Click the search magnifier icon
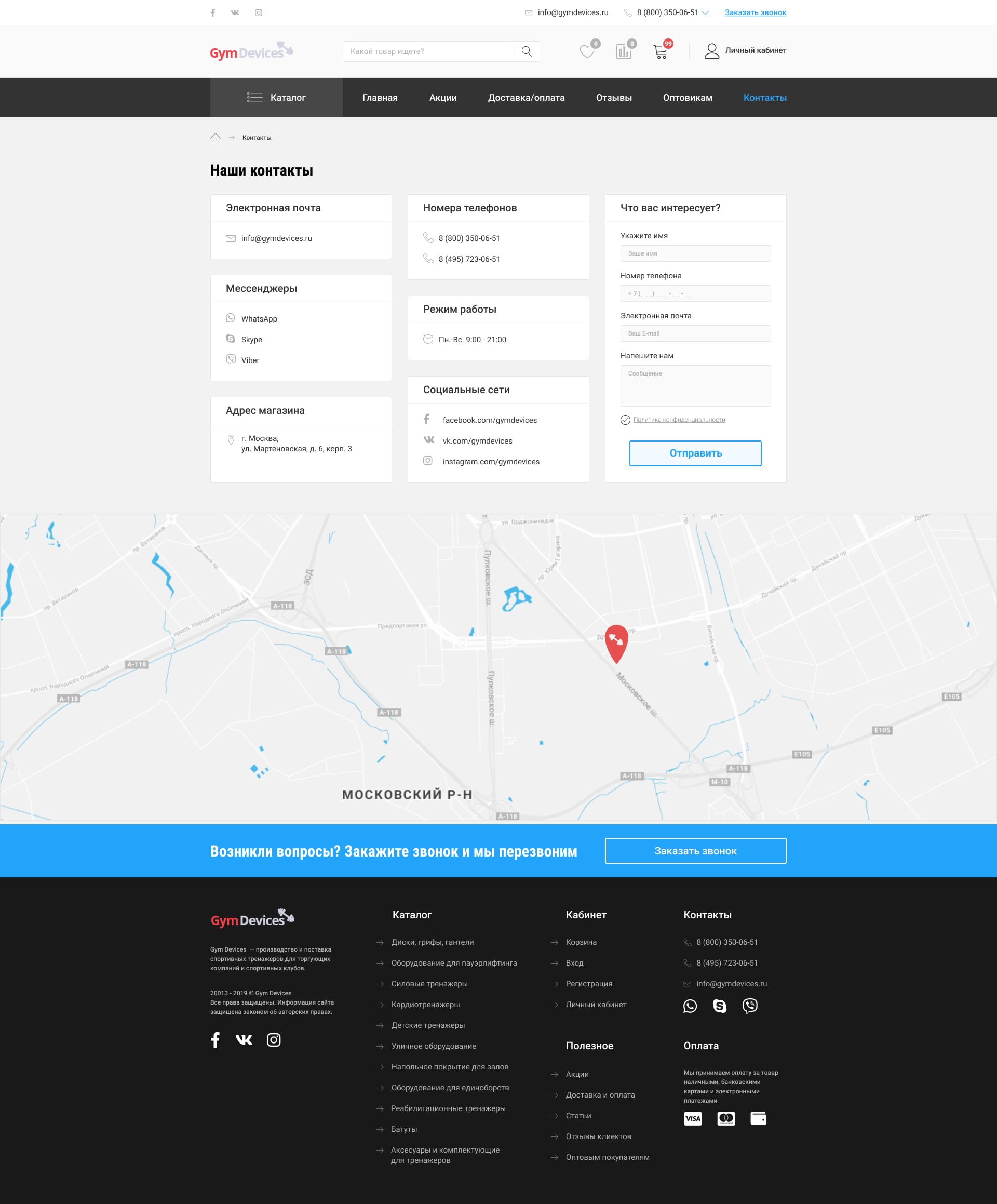The height and width of the screenshot is (1204, 997). pyautogui.click(x=526, y=51)
